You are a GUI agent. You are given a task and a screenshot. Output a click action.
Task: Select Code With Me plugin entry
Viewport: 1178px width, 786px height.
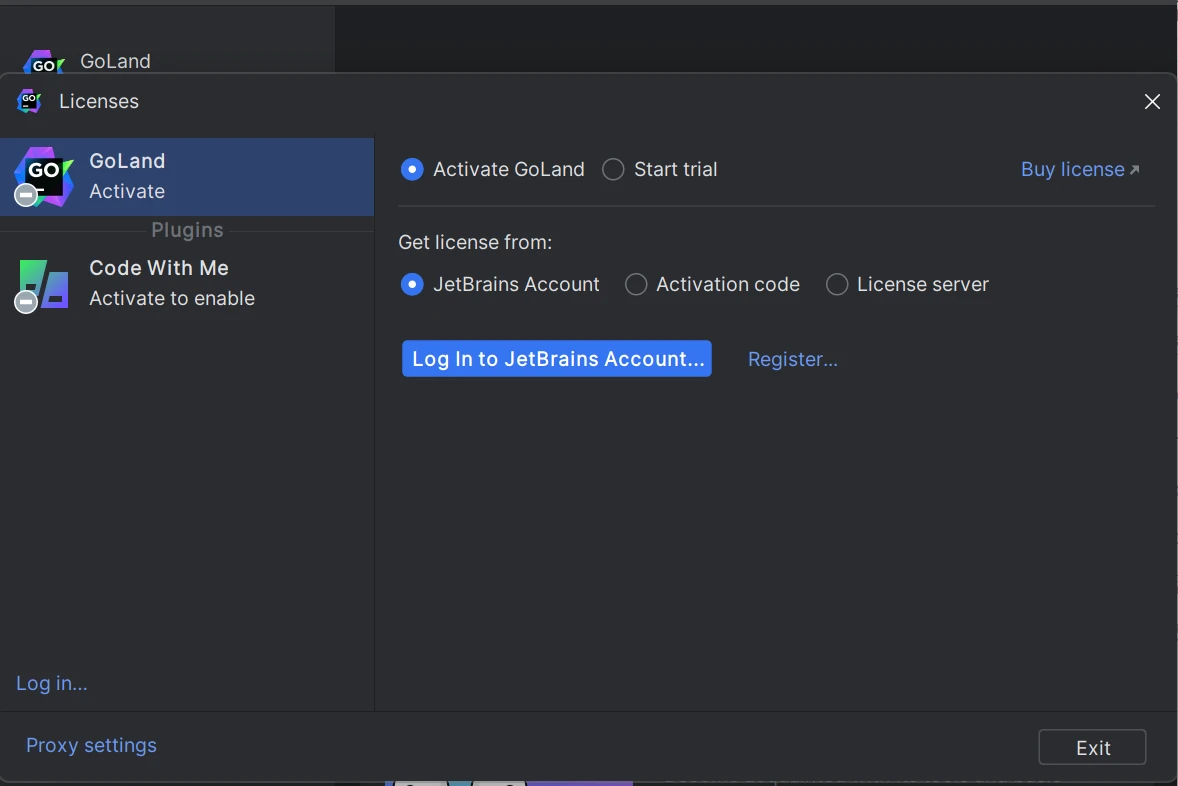click(187, 284)
